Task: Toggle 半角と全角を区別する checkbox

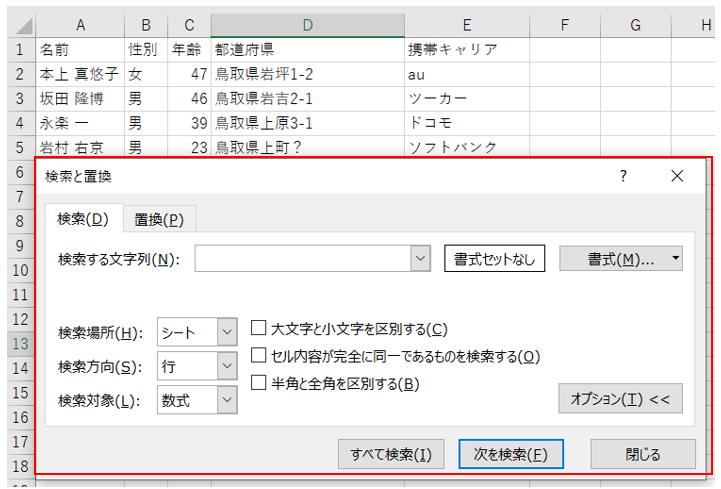Action: coord(258,382)
